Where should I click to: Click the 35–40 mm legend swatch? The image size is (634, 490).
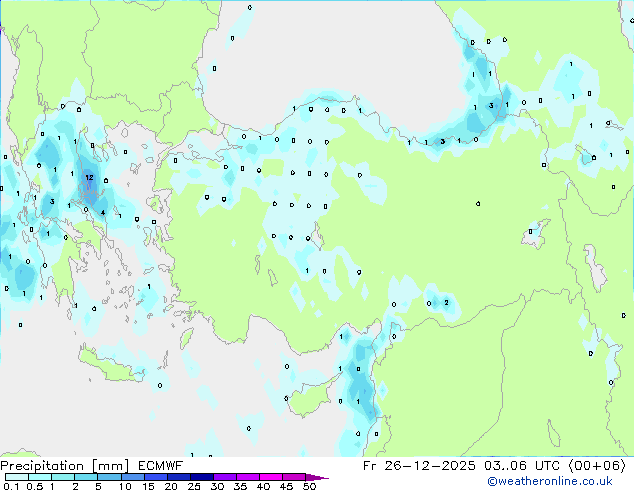click(247, 477)
